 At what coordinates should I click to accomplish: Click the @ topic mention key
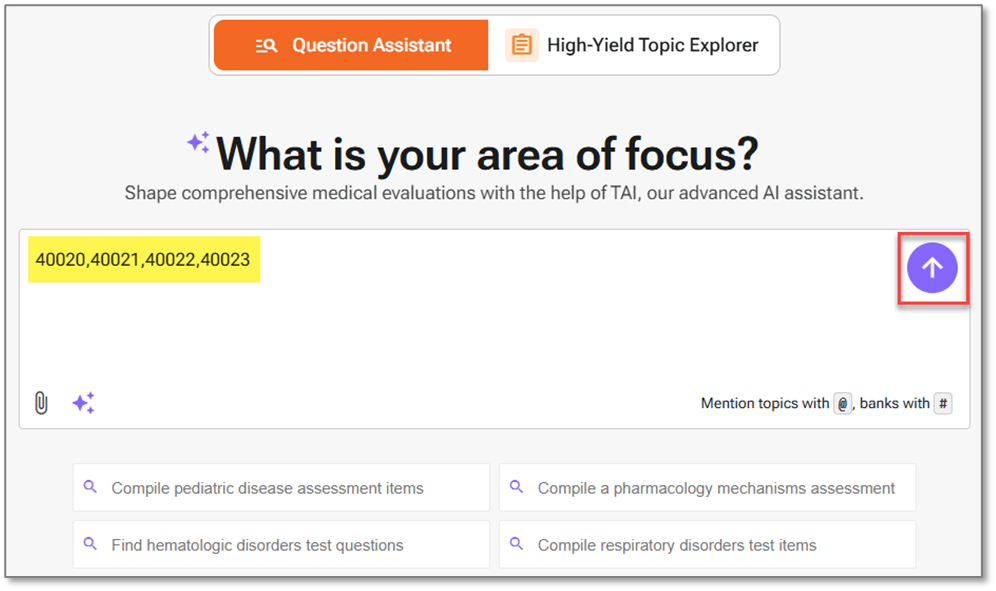(842, 404)
